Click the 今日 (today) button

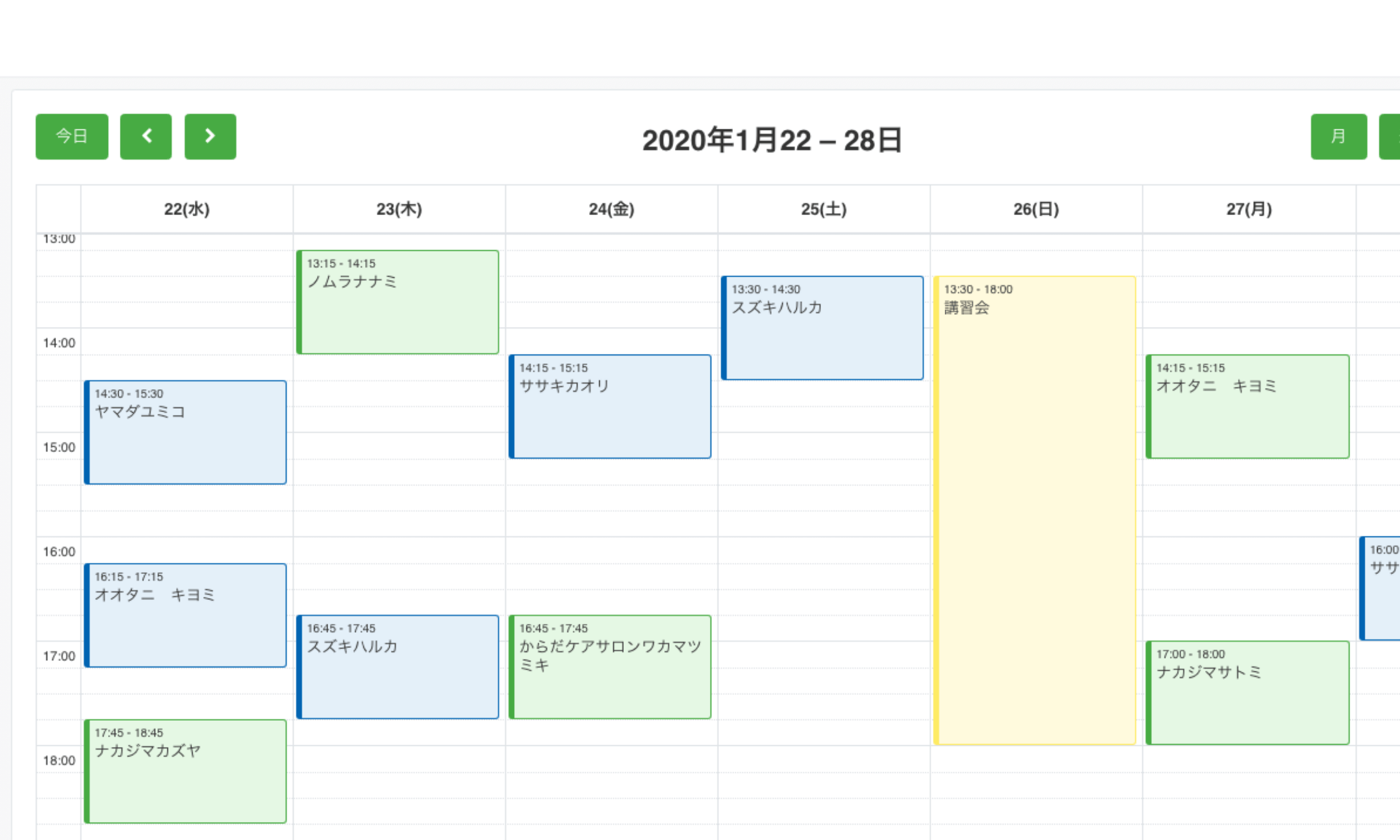pyautogui.click(x=72, y=137)
